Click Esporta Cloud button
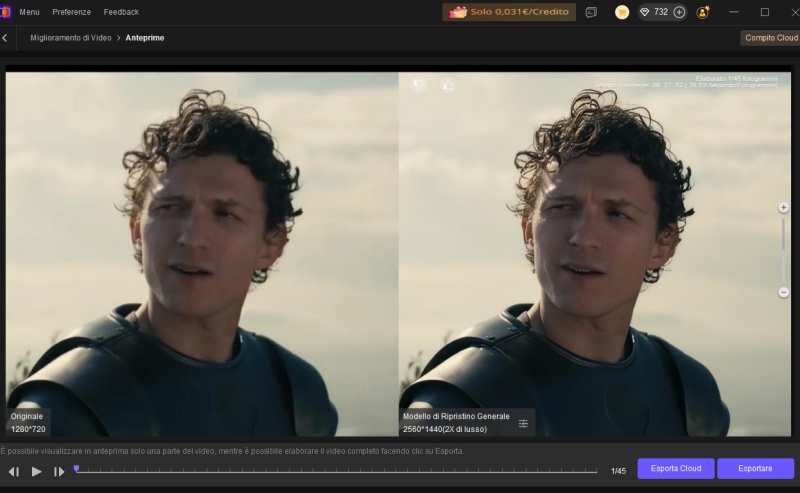The height and width of the screenshot is (493, 800). (x=676, y=469)
